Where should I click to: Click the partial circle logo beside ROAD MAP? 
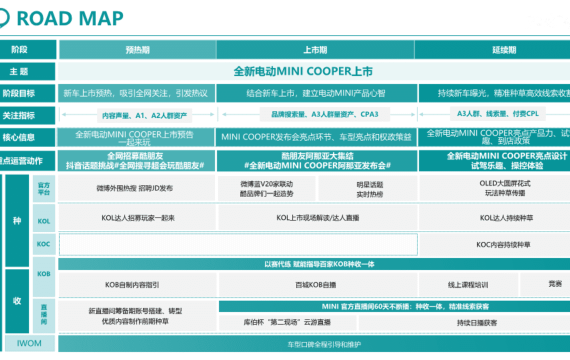pyautogui.click(x=4, y=18)
